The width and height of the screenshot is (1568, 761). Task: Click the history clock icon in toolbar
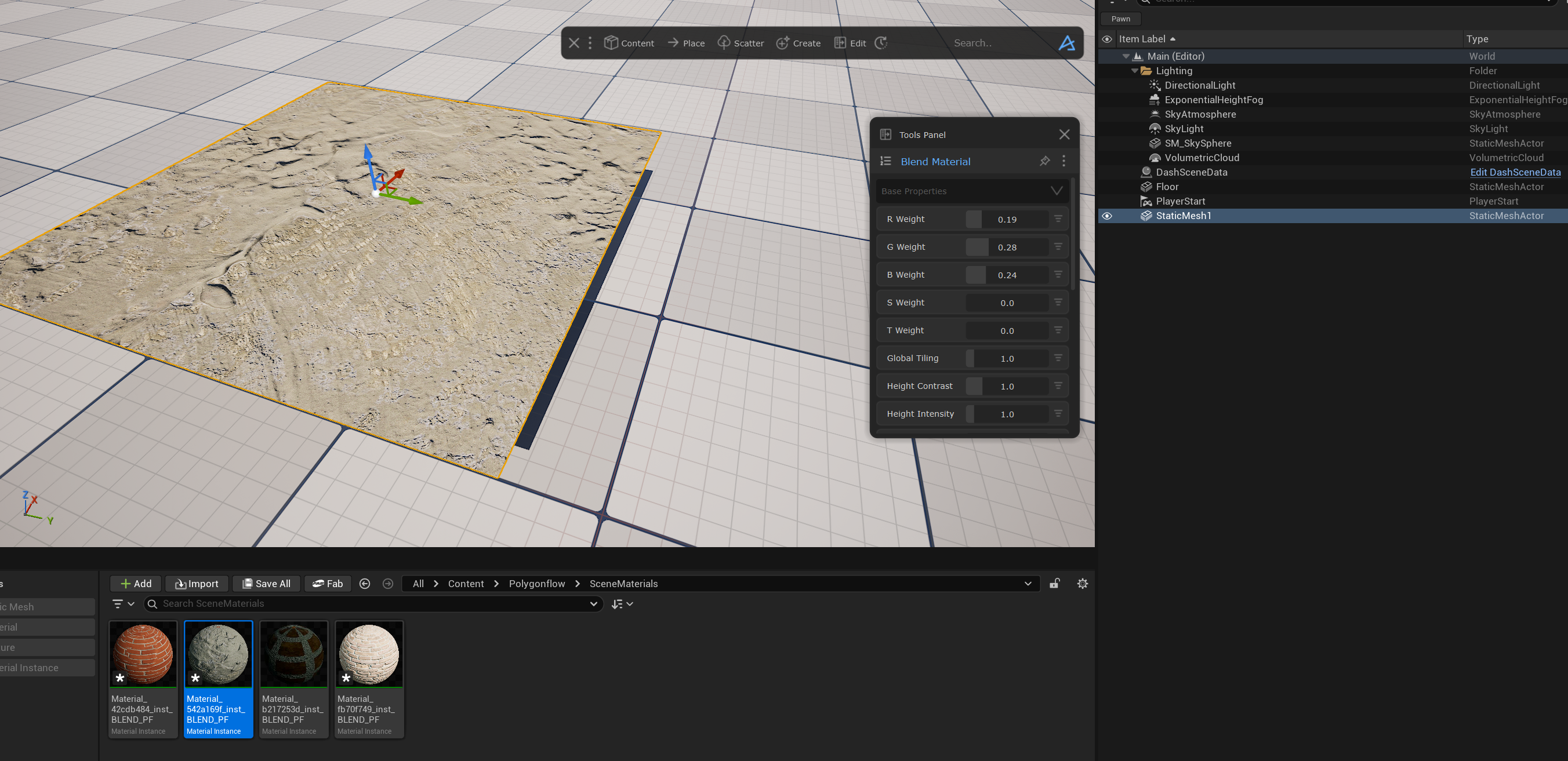coord(881,42)
